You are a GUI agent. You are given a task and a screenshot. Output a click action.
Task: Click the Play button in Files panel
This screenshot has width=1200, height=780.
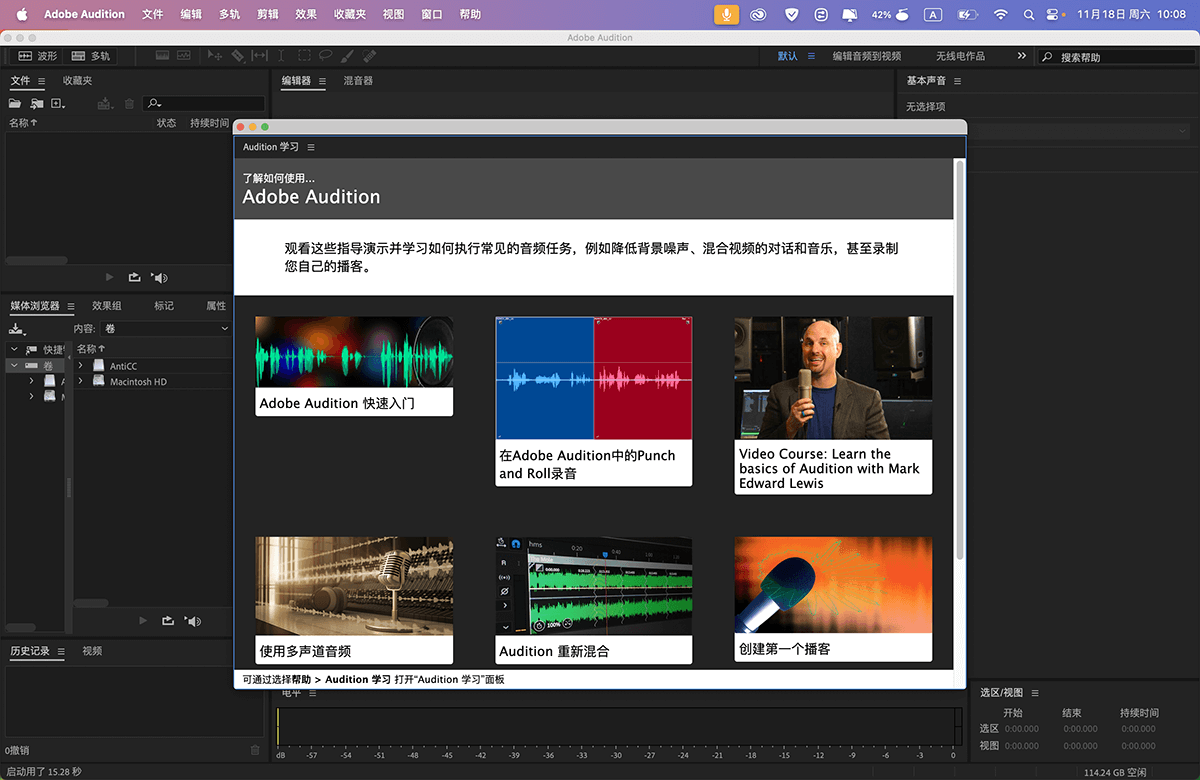coord(110,277)
